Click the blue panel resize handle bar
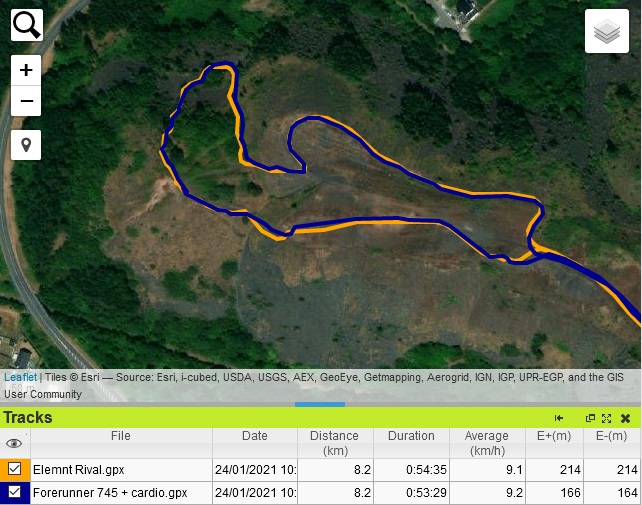642x505 pixels. point(320,404)
